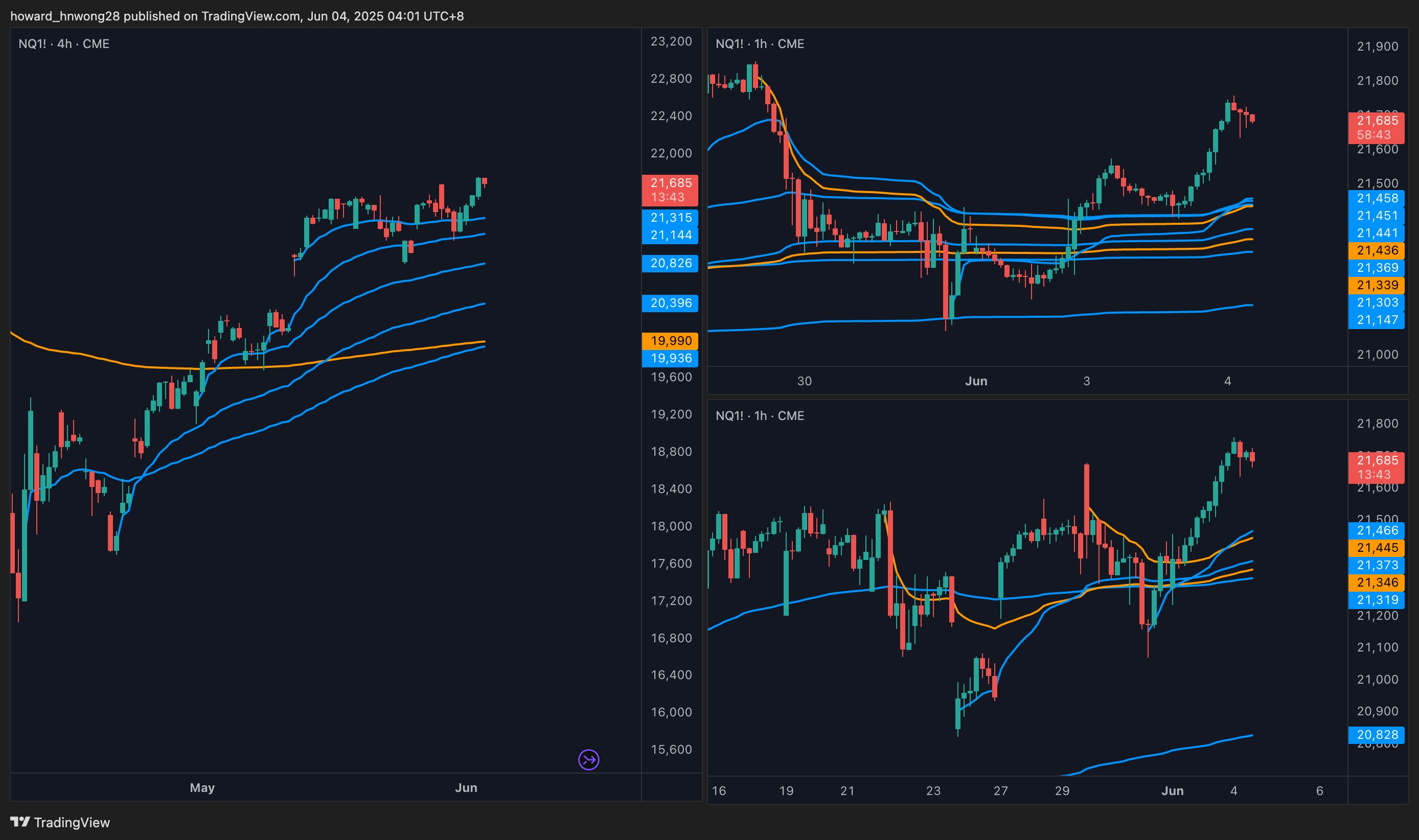Click the 23,200 level on 4h price scale
Screen dimensions: 1419x840
pyautogui.click(x=671, y=41)
